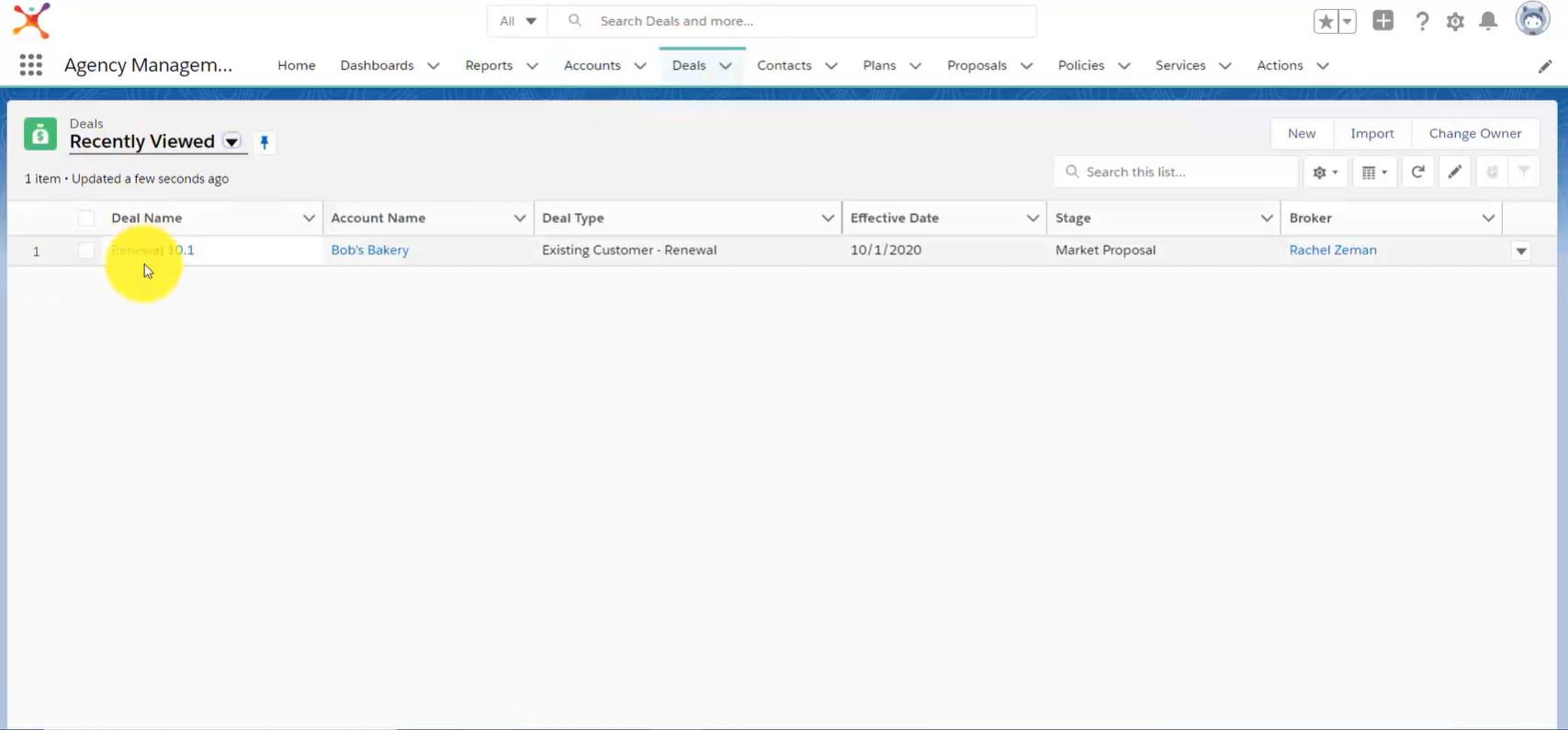This screenshot has width=1568, height=730.
Task: Open the Accounts tab
Action: [x=592, y=65]
